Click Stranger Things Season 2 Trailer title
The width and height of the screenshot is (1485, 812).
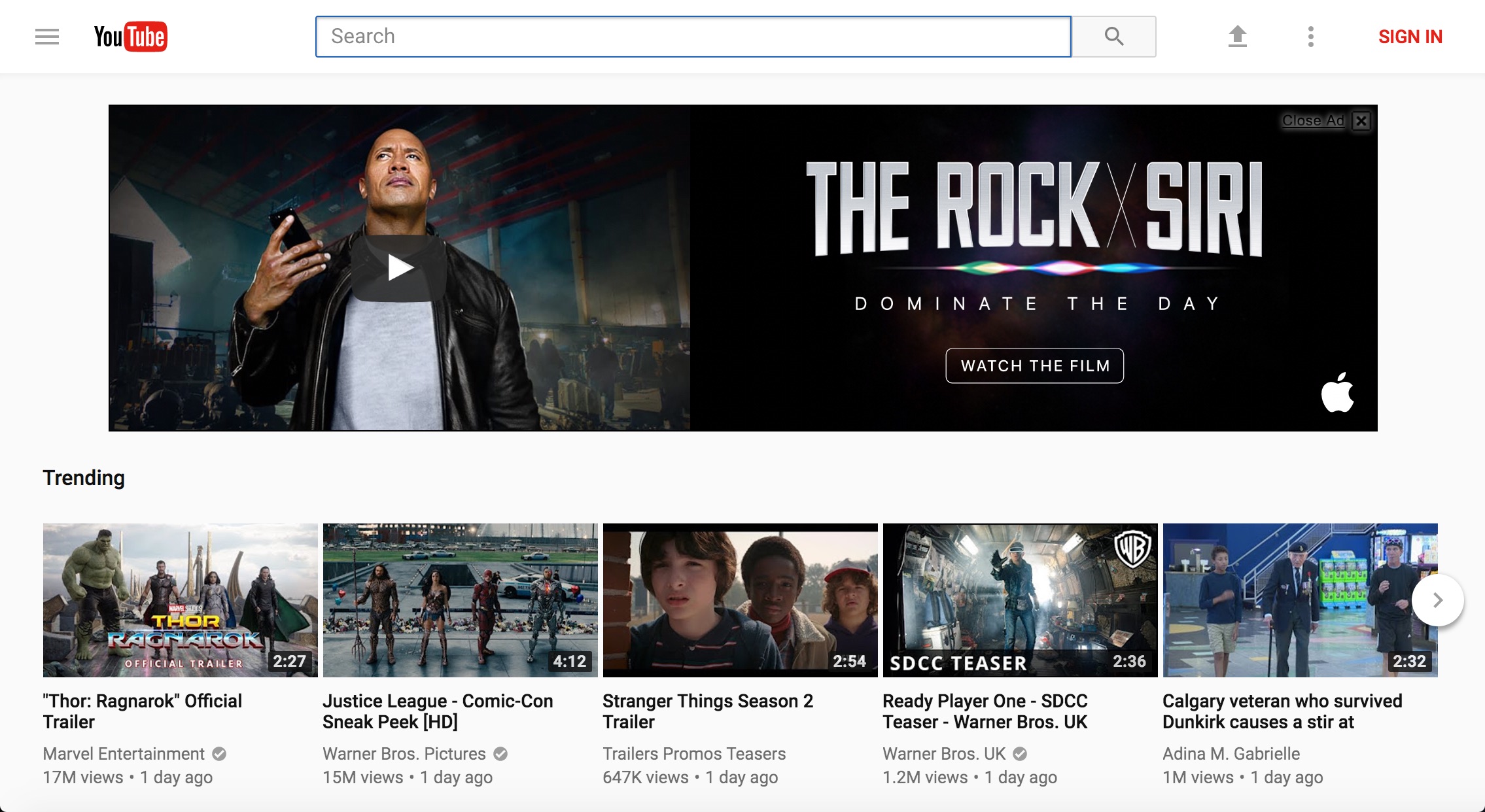(708, 711)
